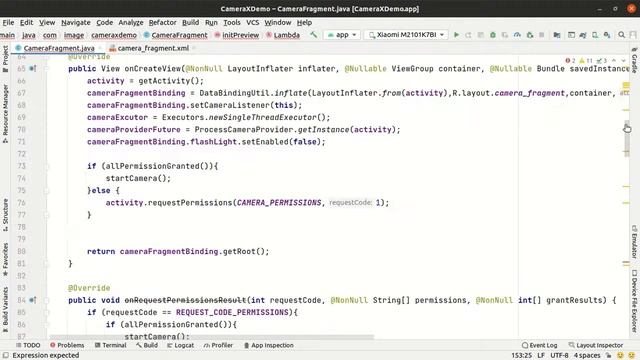The image size is (640, 360).
Task: Open the Analyze menu
Action: (x=131, y=22)
